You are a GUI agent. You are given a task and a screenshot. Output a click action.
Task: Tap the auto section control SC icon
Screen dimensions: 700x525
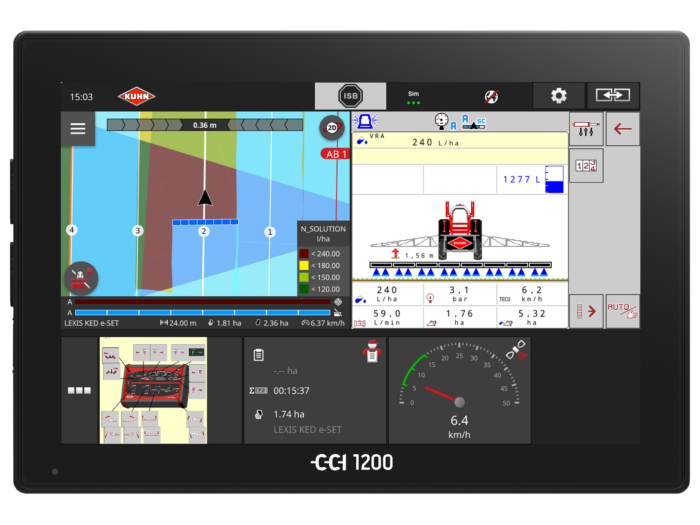tap(473, 121)
